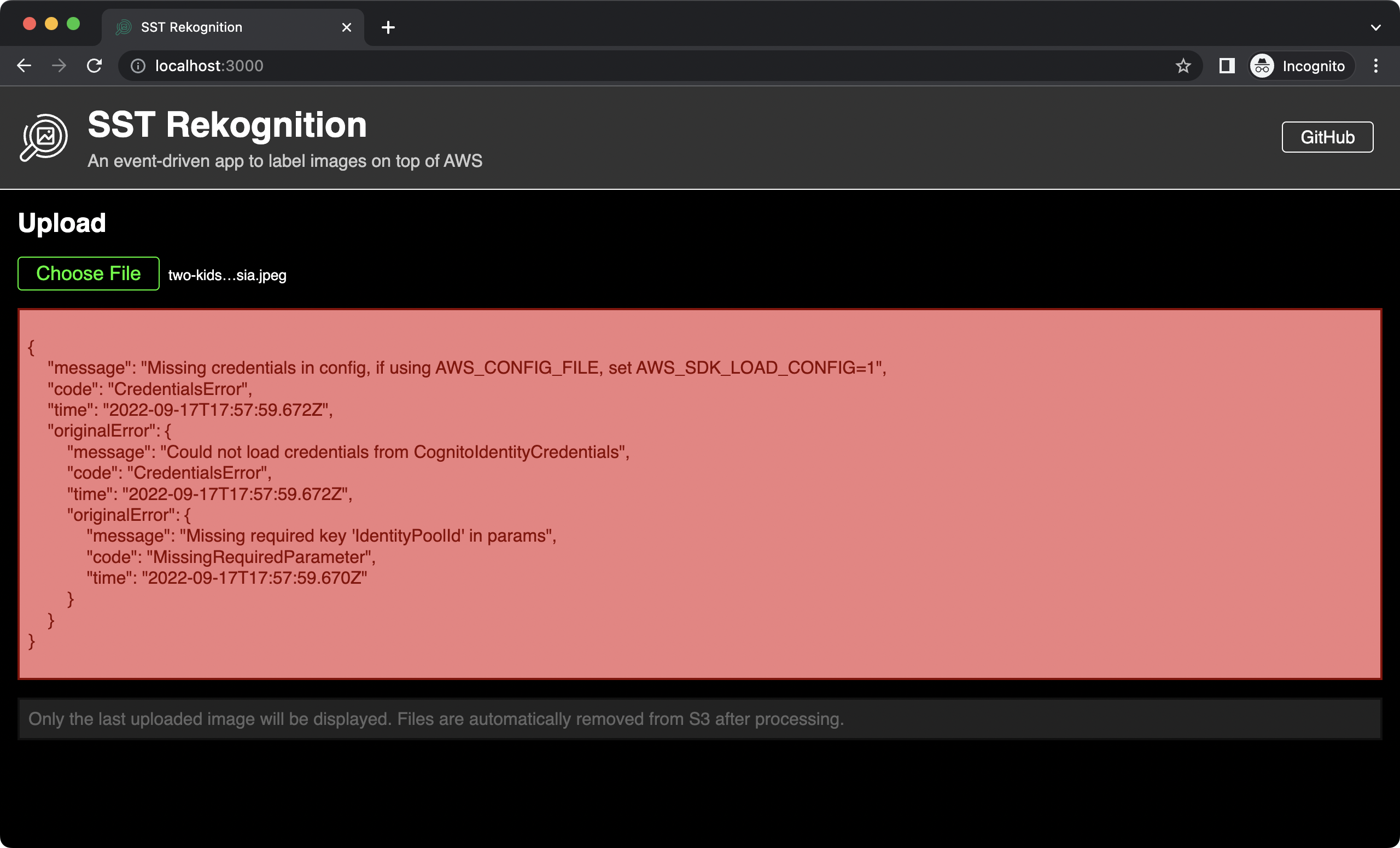This screenshot has width=1400, height=848.
Task: Click the yellow minimize window button
Action: (51, 24)
